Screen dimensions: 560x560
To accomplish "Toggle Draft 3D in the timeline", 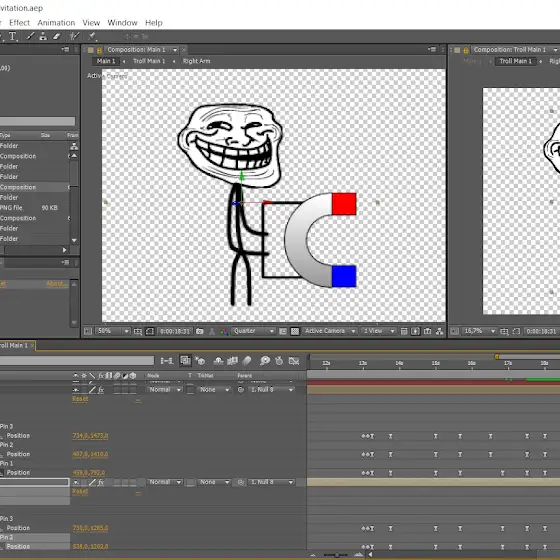I will [200, 361].
